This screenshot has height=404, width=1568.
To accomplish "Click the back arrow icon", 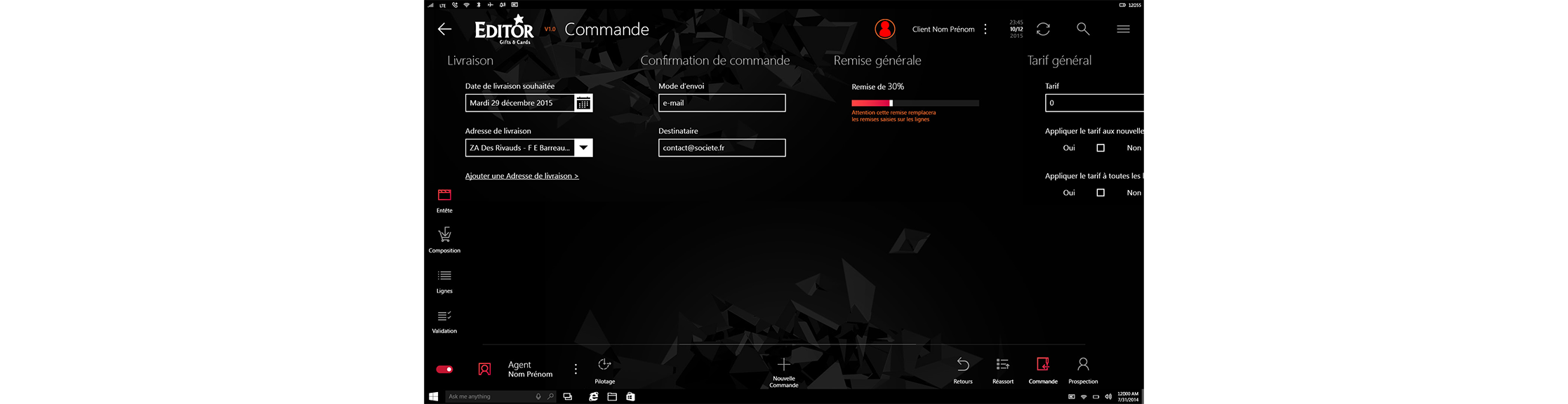I will 444,29.
